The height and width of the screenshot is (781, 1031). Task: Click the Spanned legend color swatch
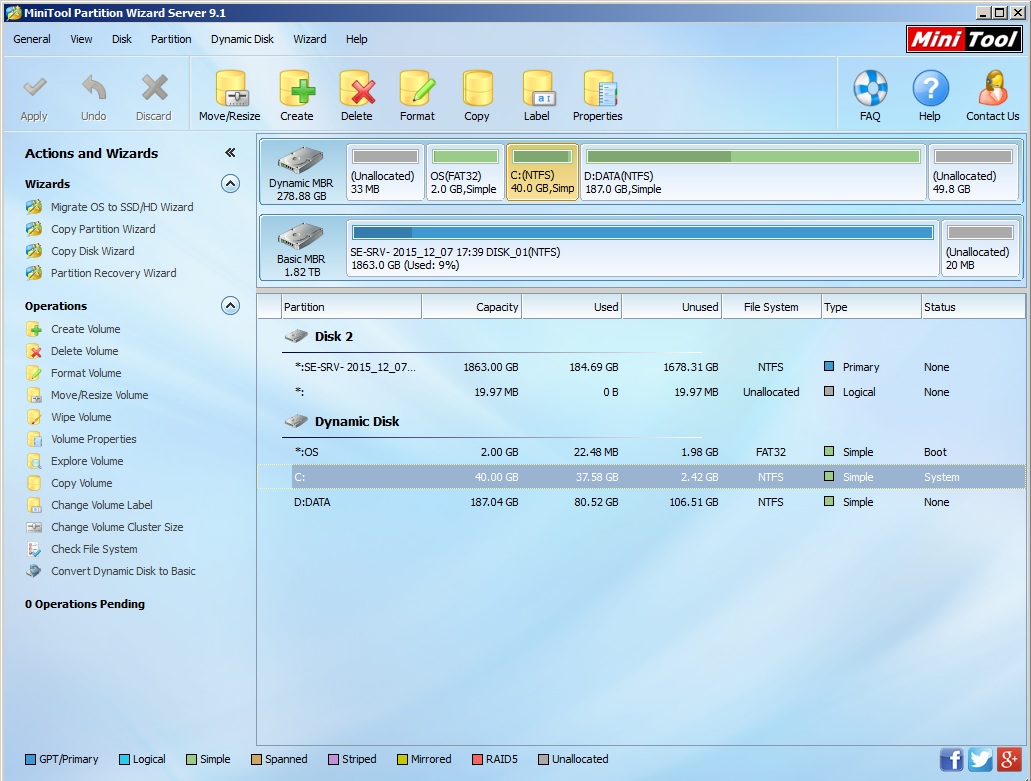(x=256, y=759)
